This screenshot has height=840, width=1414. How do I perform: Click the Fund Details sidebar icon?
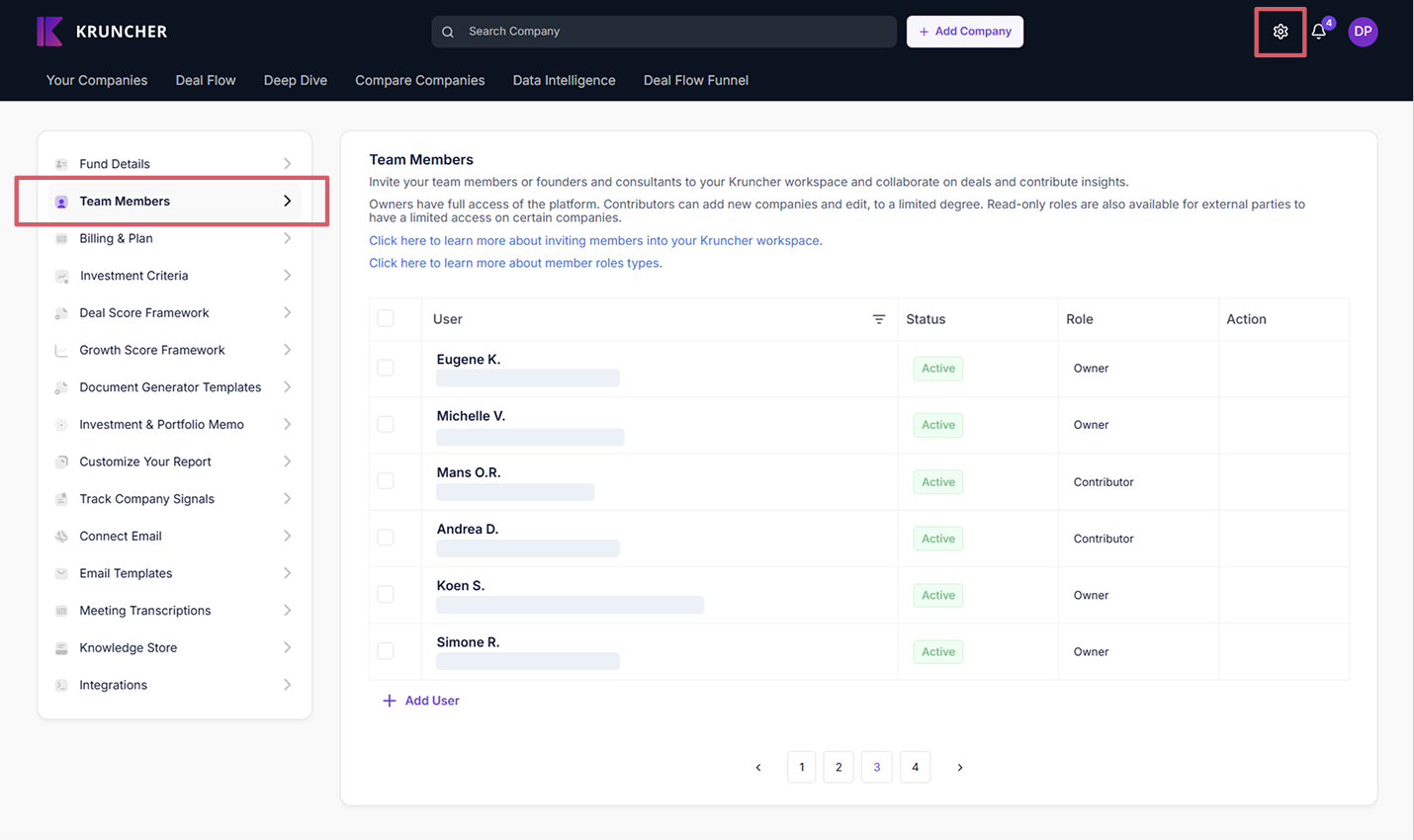61,164
